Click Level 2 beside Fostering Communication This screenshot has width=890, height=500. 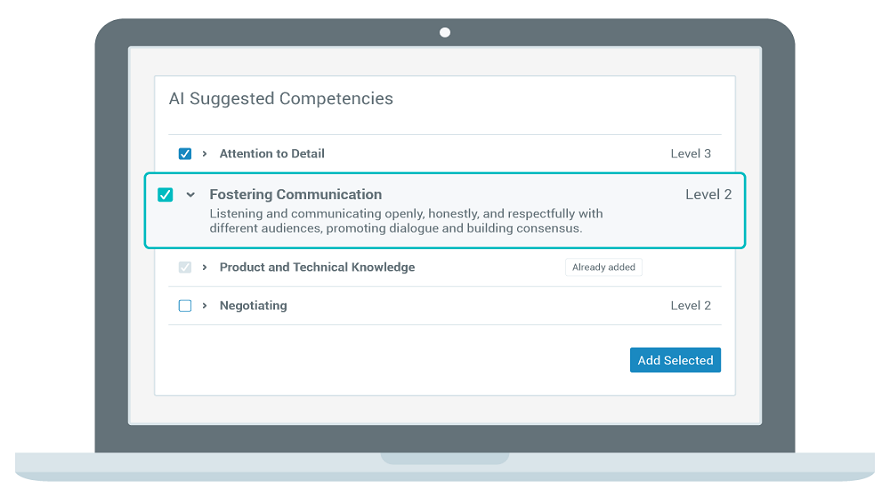[x=708, y=194]
